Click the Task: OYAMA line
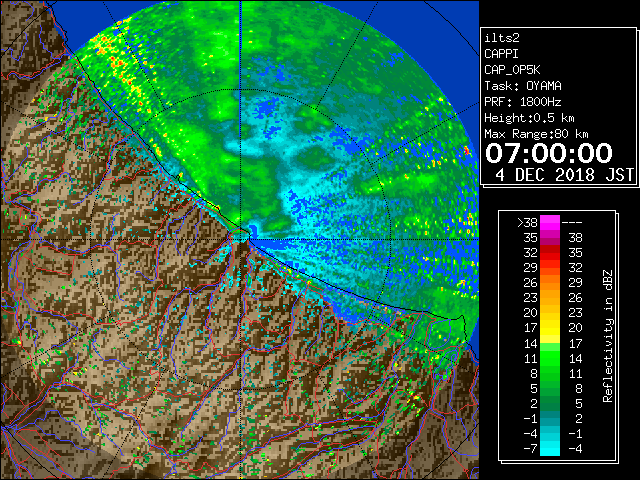640x480 pixels. click(523, 86)
